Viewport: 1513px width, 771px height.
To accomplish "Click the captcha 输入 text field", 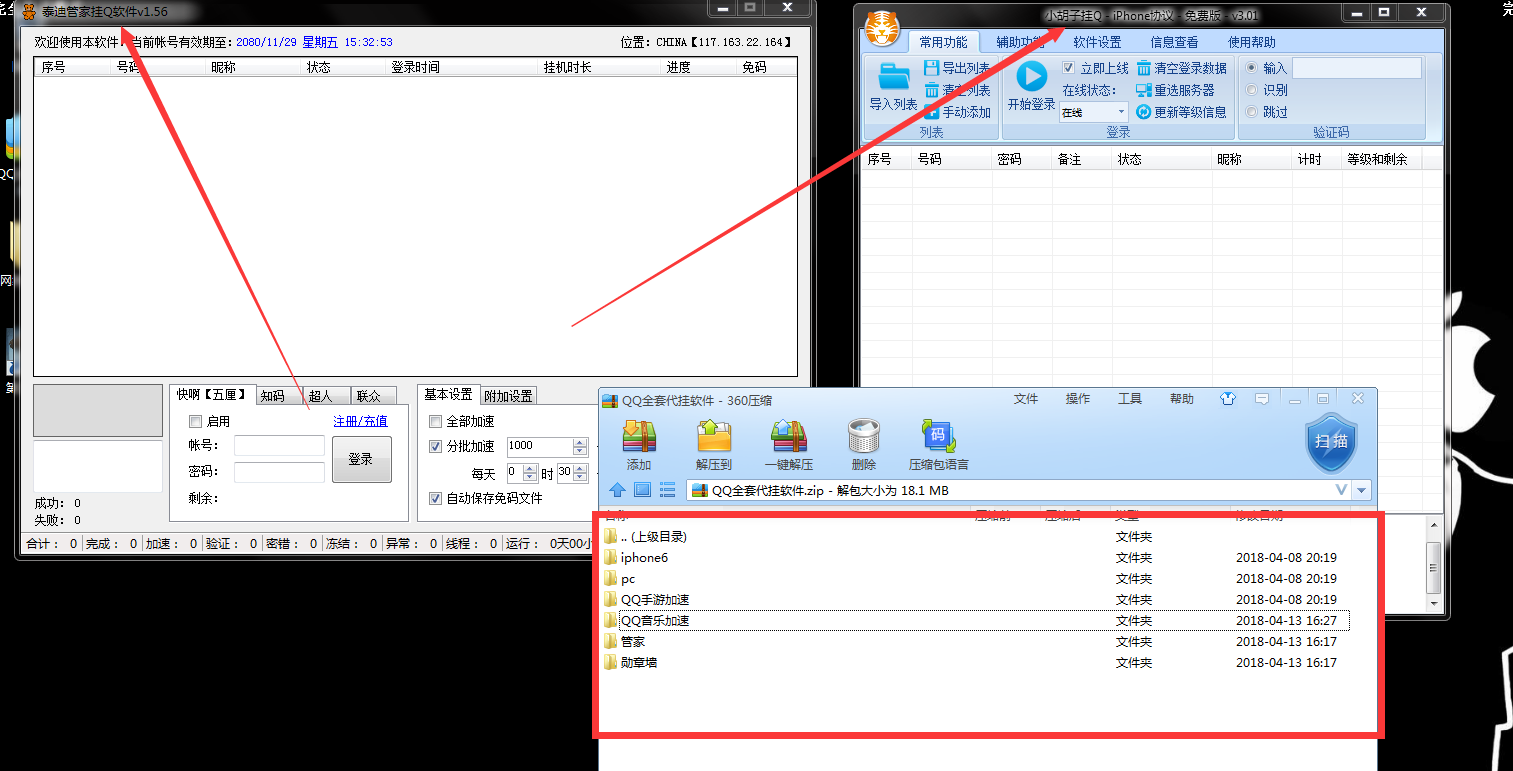I will point(1356,68).
